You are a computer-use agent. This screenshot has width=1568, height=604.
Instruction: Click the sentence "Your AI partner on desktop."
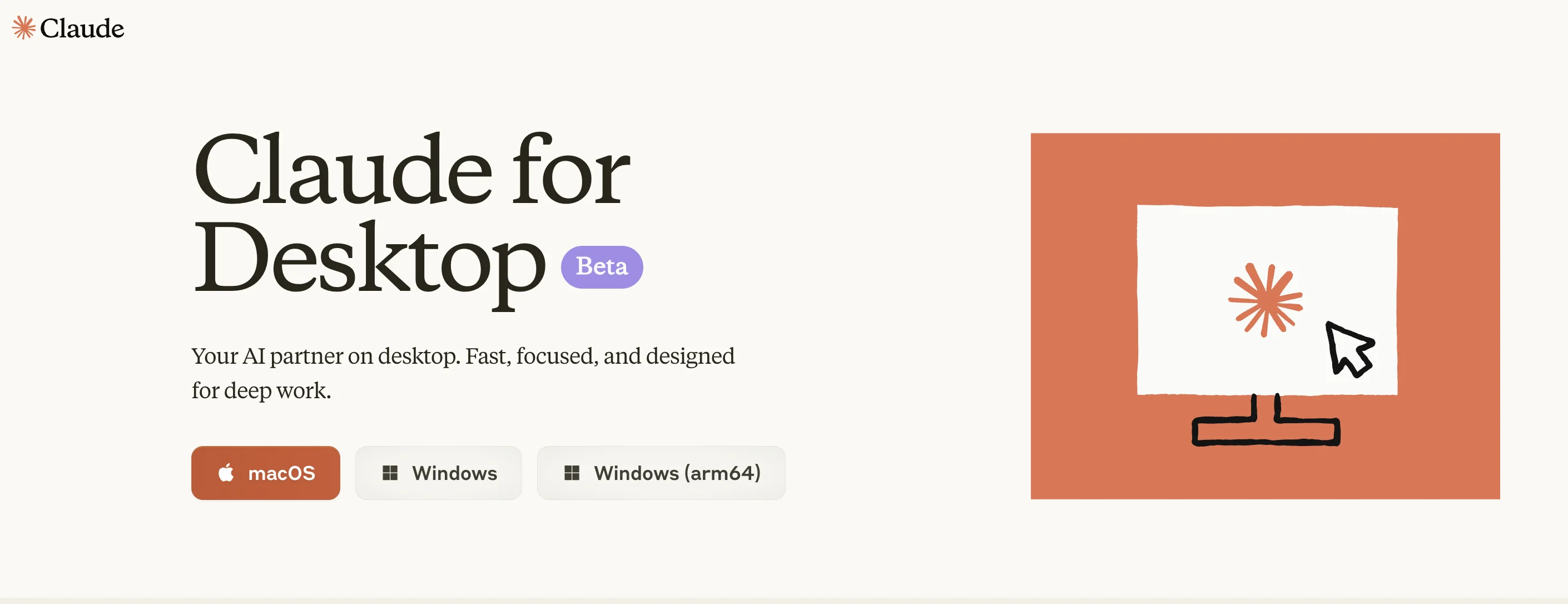click(x=326, y=356)
